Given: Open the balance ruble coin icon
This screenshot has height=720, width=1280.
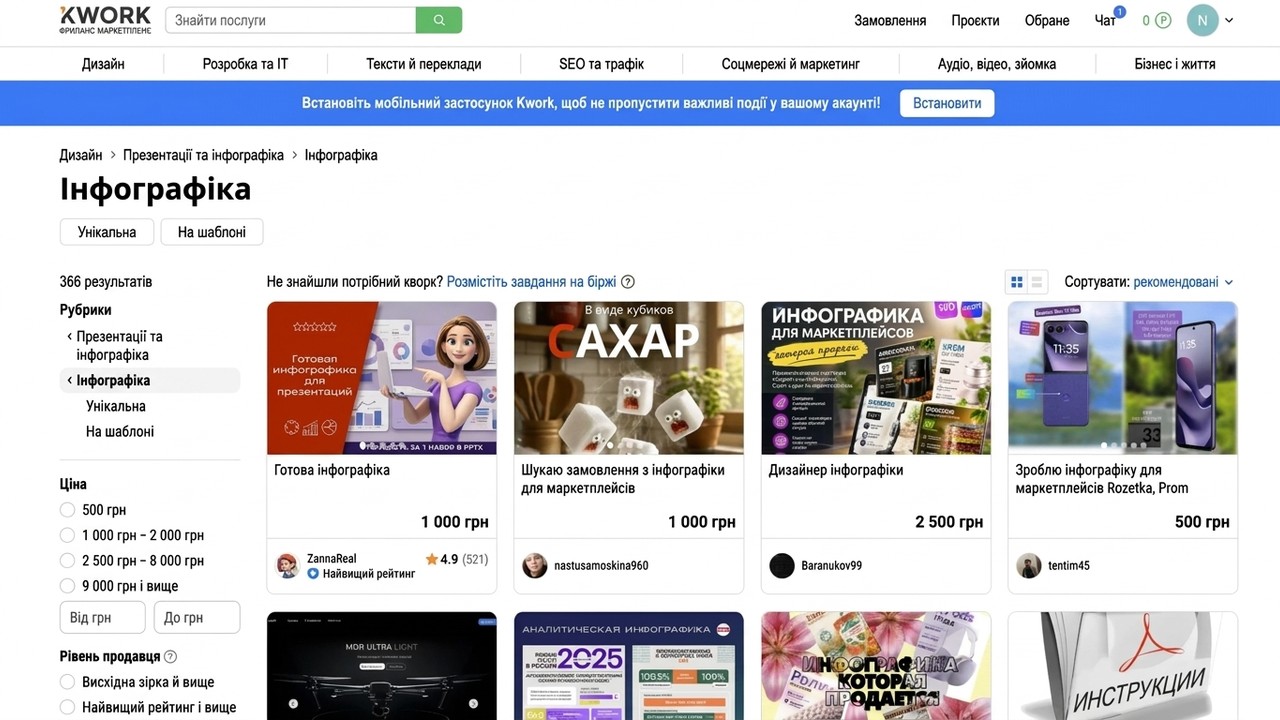Looking at the screenshot, I should [1163, 20].
